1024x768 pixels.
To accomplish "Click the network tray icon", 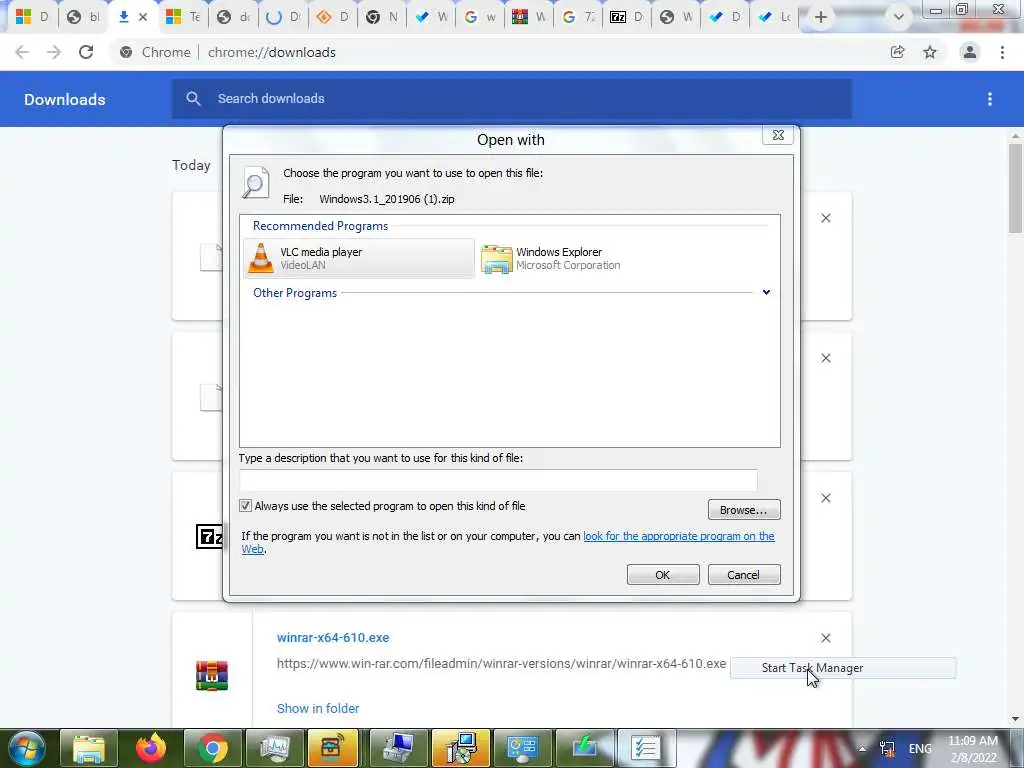I will [887, 748].
